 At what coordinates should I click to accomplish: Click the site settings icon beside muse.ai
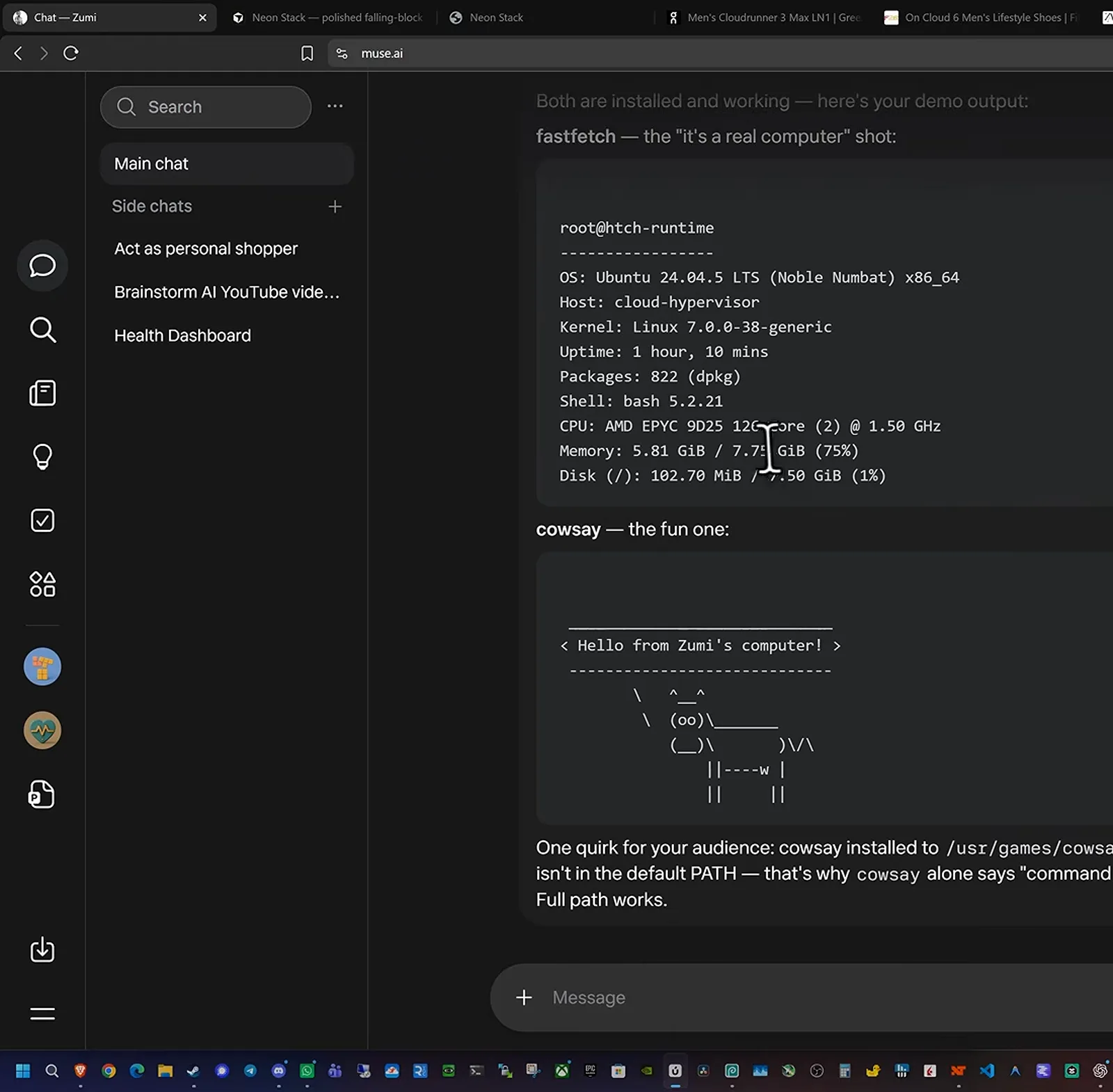click(x=342, y=54)
